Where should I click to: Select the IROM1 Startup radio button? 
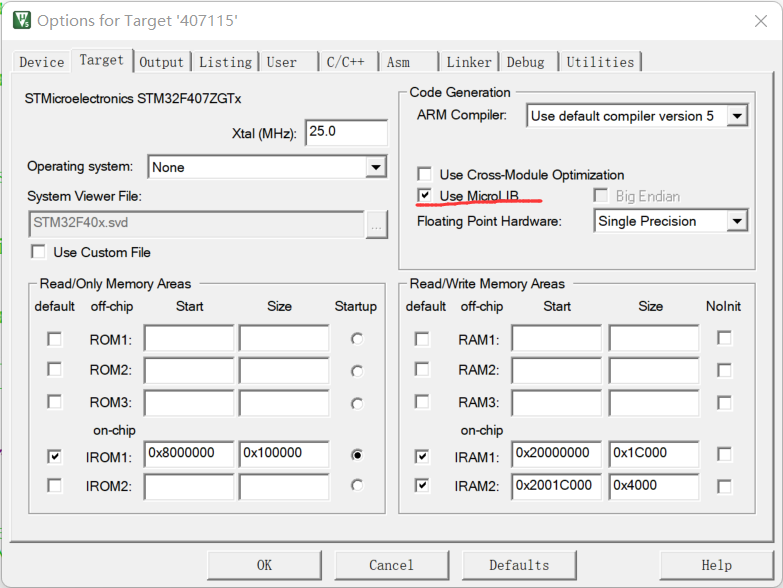[357, 455]
